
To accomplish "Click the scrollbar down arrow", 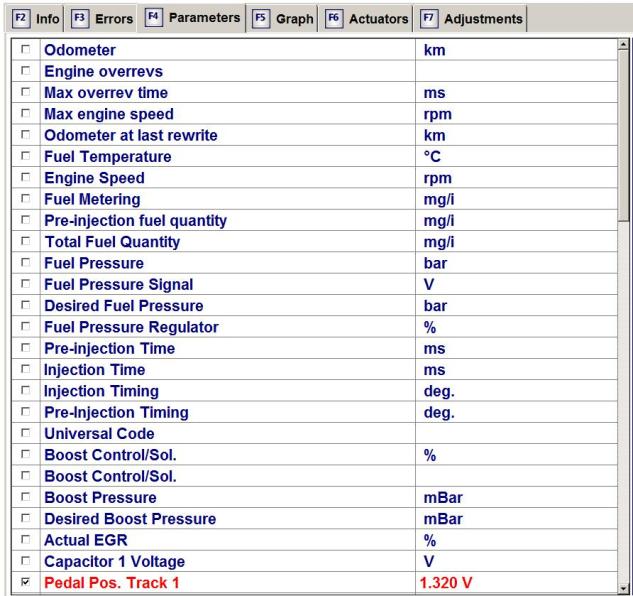I will point(626,588).
